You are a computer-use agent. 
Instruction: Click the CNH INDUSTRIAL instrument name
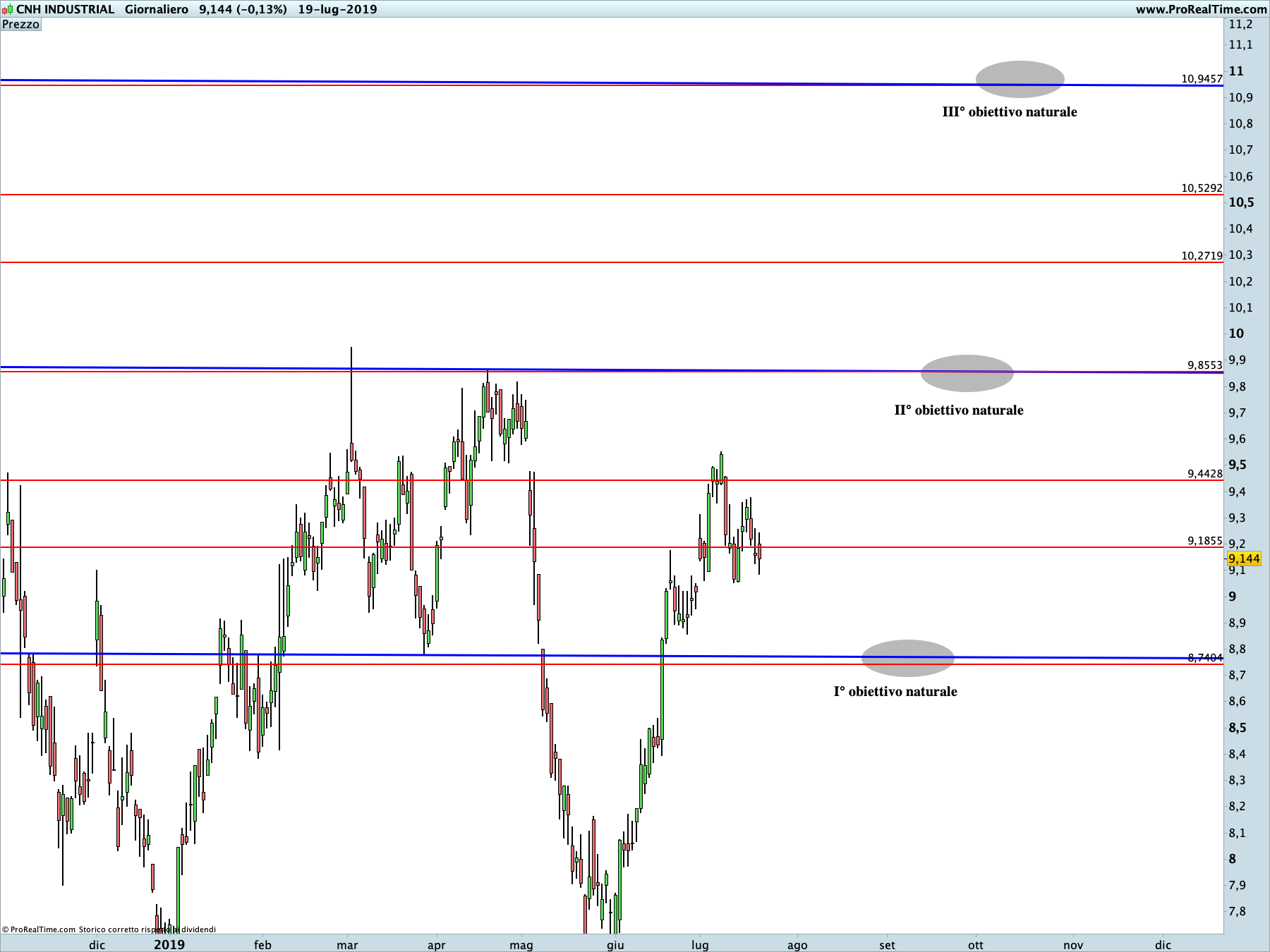click(65, 9)
